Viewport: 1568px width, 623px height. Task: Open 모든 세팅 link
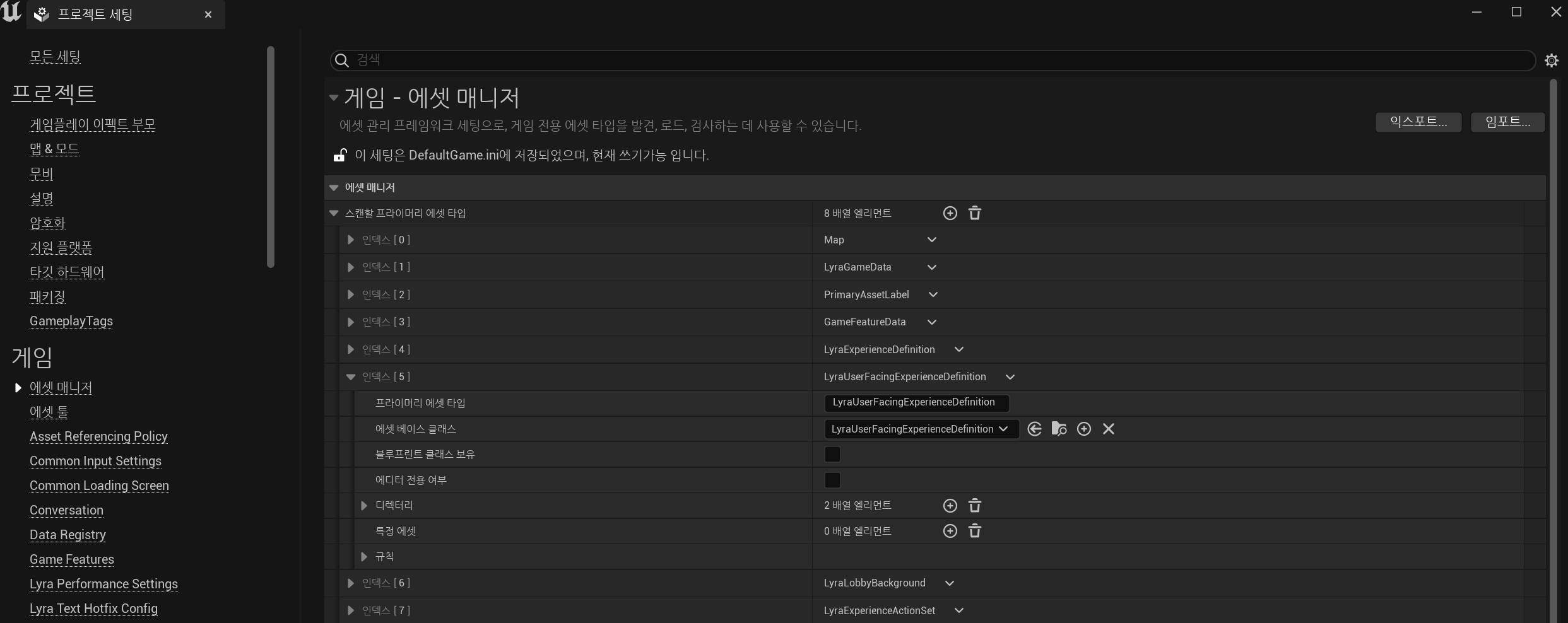click(55, 57)
